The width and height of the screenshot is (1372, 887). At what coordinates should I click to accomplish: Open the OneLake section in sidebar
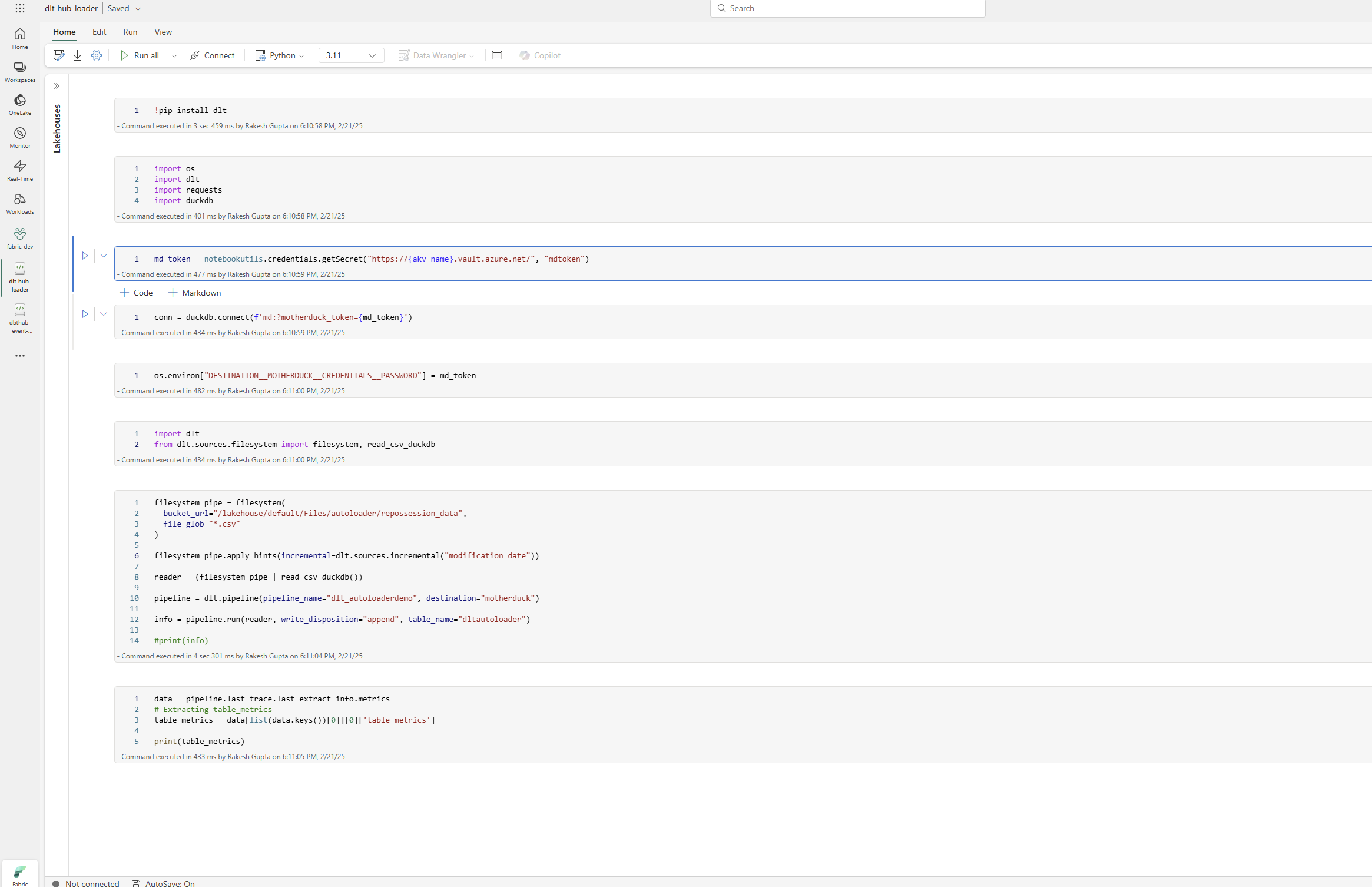tap(19, 104)
